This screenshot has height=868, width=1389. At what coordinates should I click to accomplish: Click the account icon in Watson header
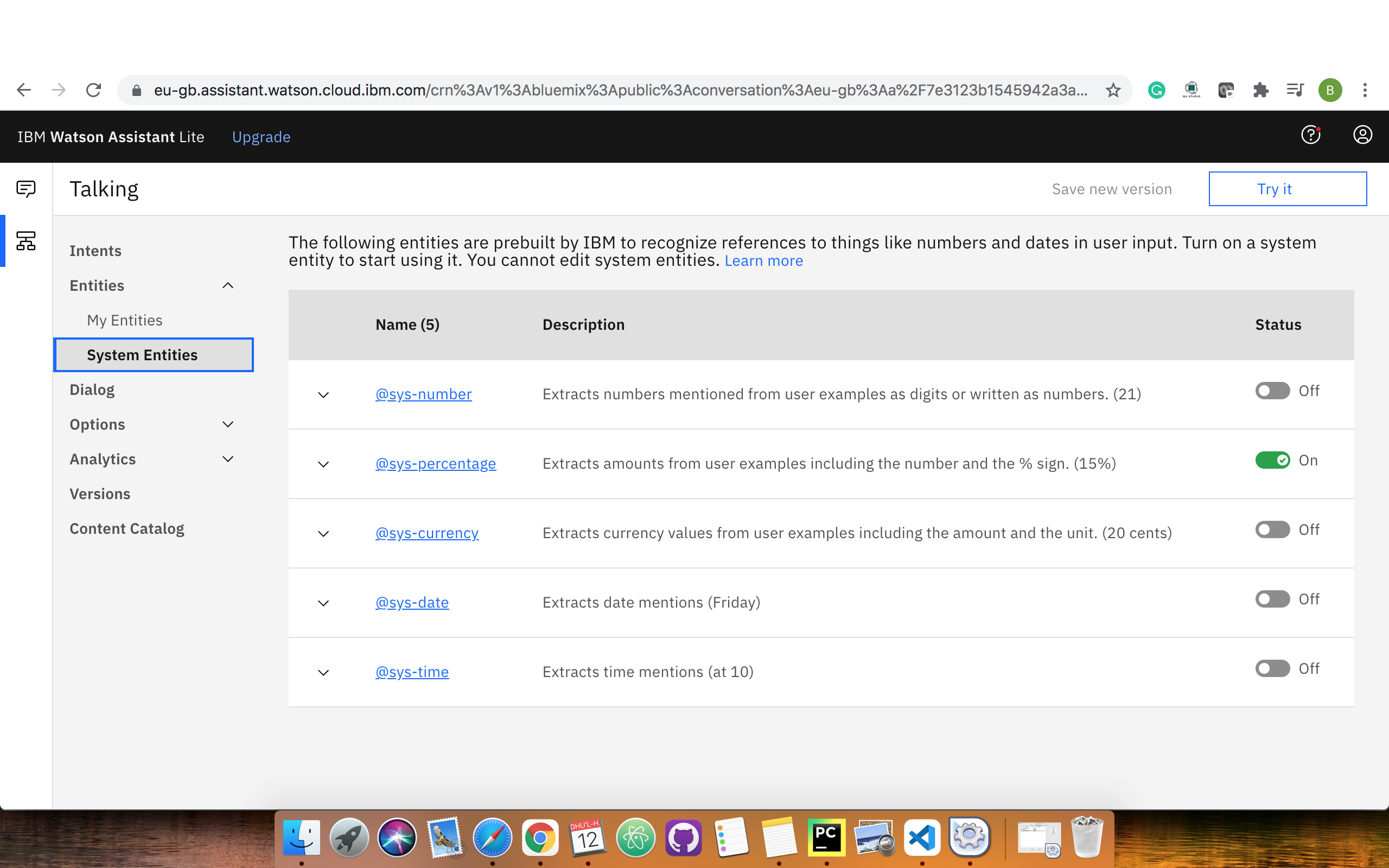click(1362, 136)
